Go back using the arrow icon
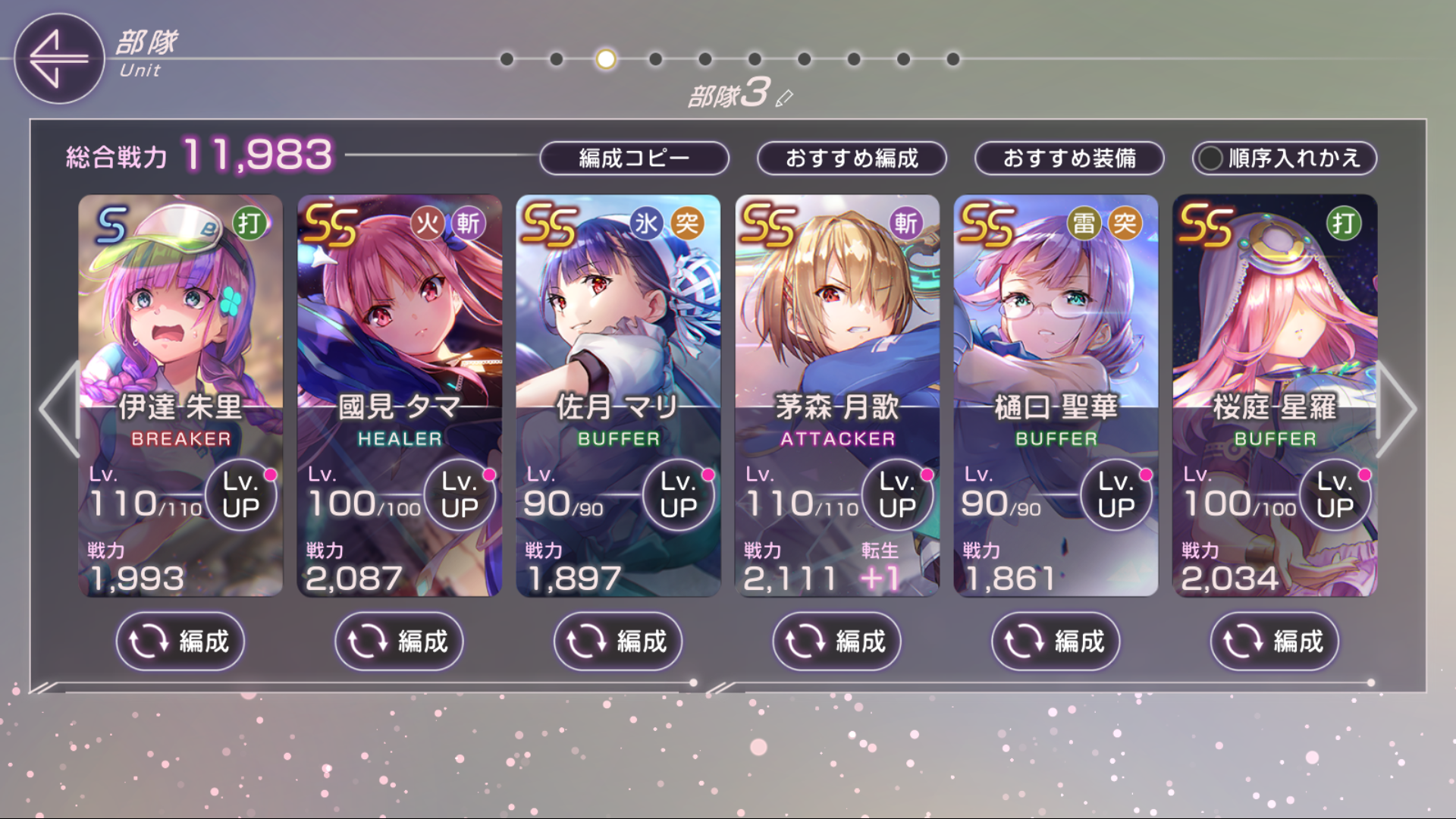Screen dimensions: 1456x819 tap(59, 58)
